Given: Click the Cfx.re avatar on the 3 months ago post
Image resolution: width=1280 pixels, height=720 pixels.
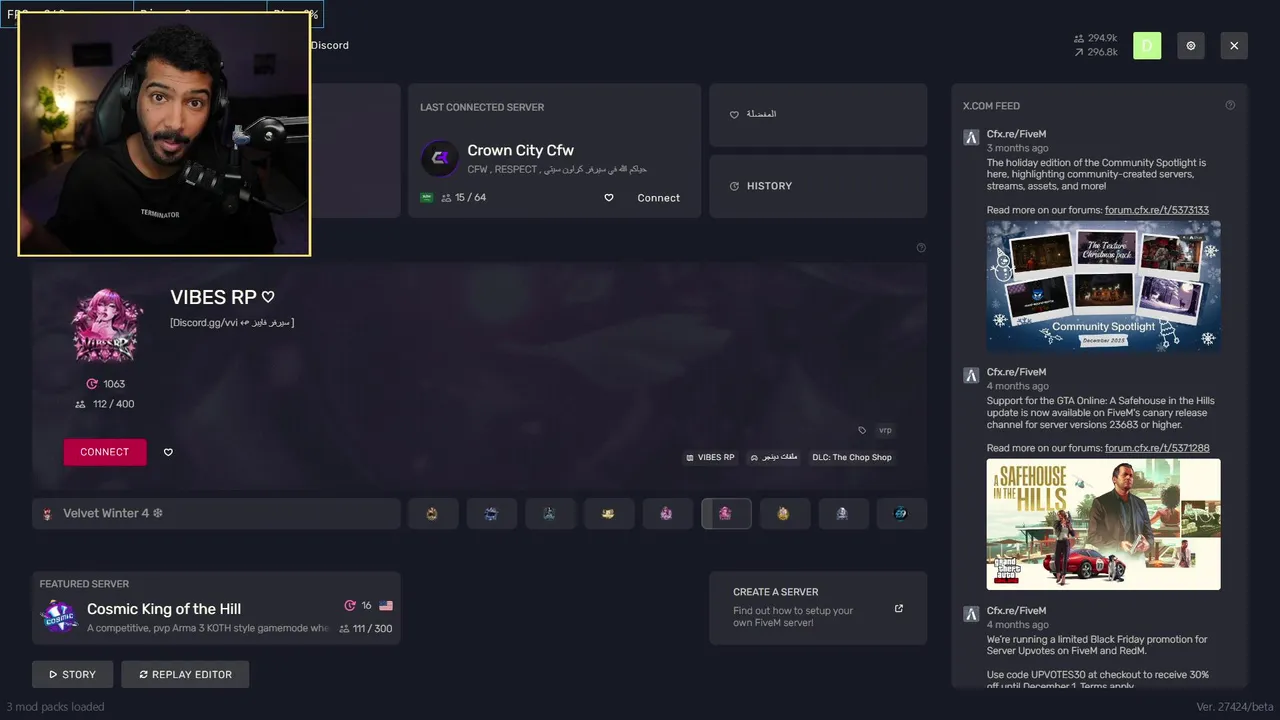Looking at the screenshot, I should (970, 137).
